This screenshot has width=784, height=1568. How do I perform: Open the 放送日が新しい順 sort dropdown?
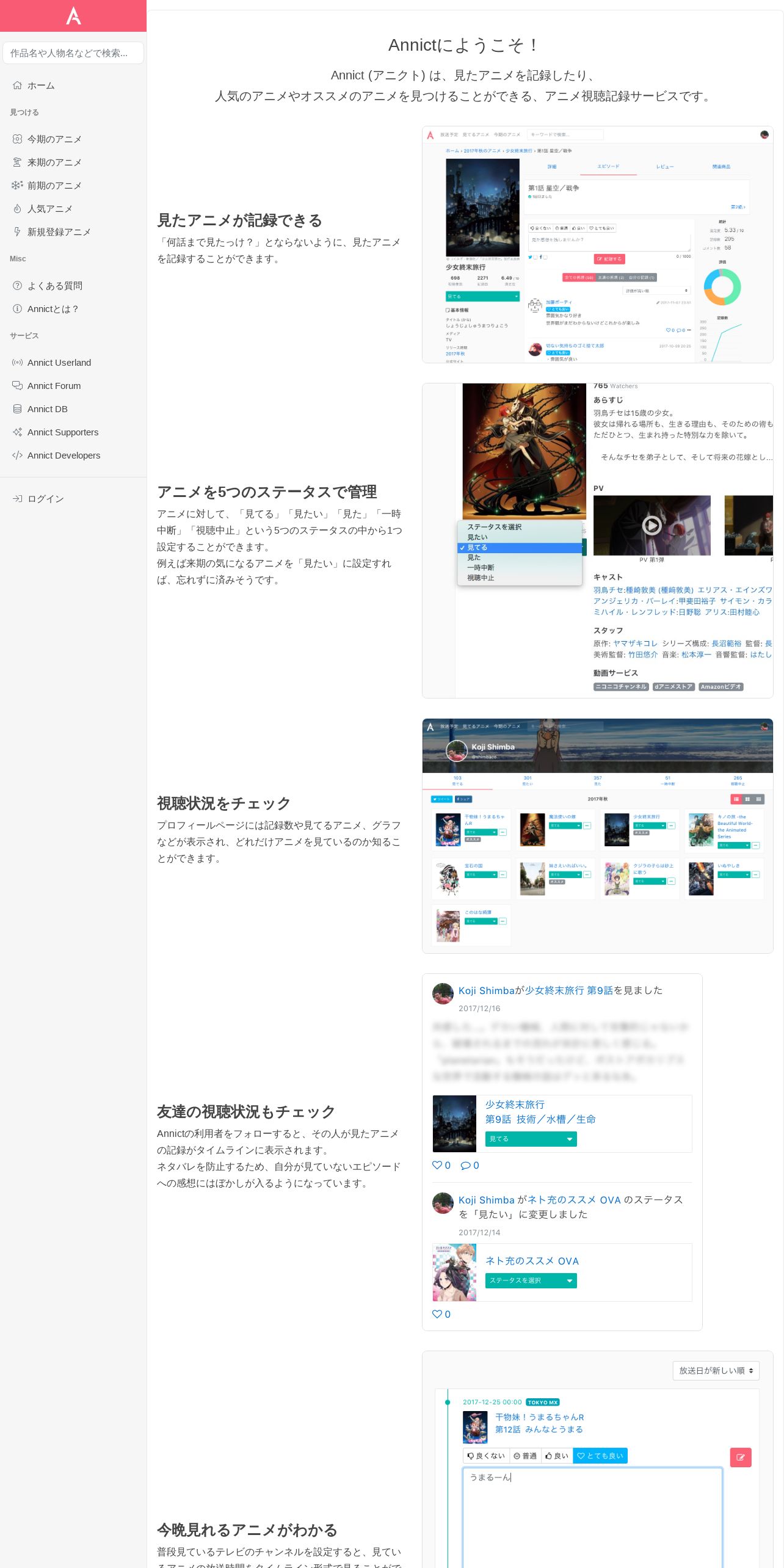716,1371
